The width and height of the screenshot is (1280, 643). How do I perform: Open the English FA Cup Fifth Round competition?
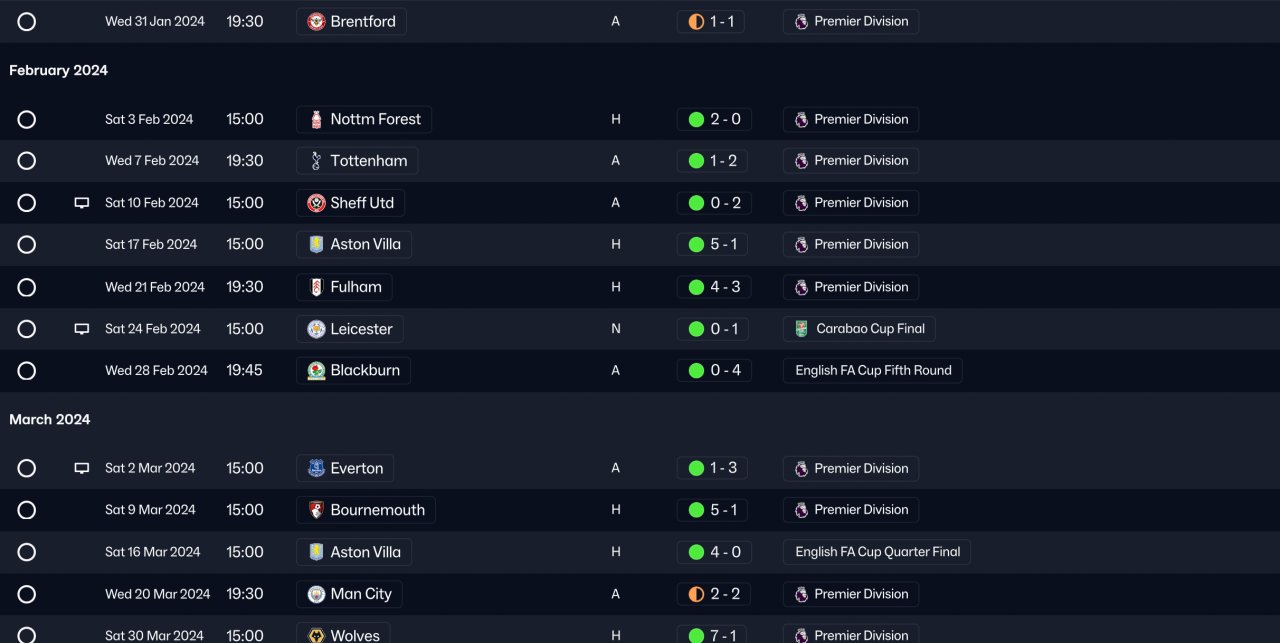click(873, 371)
